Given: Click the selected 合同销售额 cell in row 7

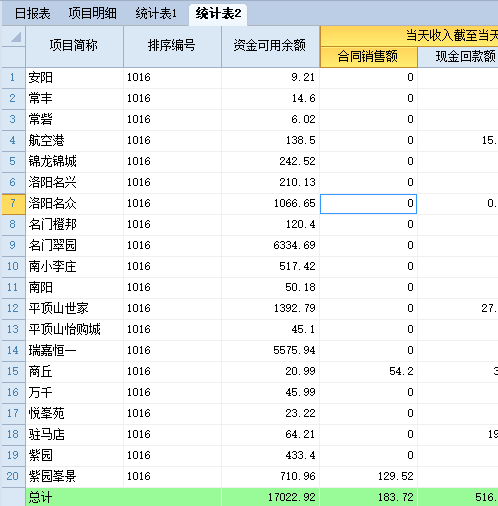Looking at the screenshot, I should click(x=369, y=204).
